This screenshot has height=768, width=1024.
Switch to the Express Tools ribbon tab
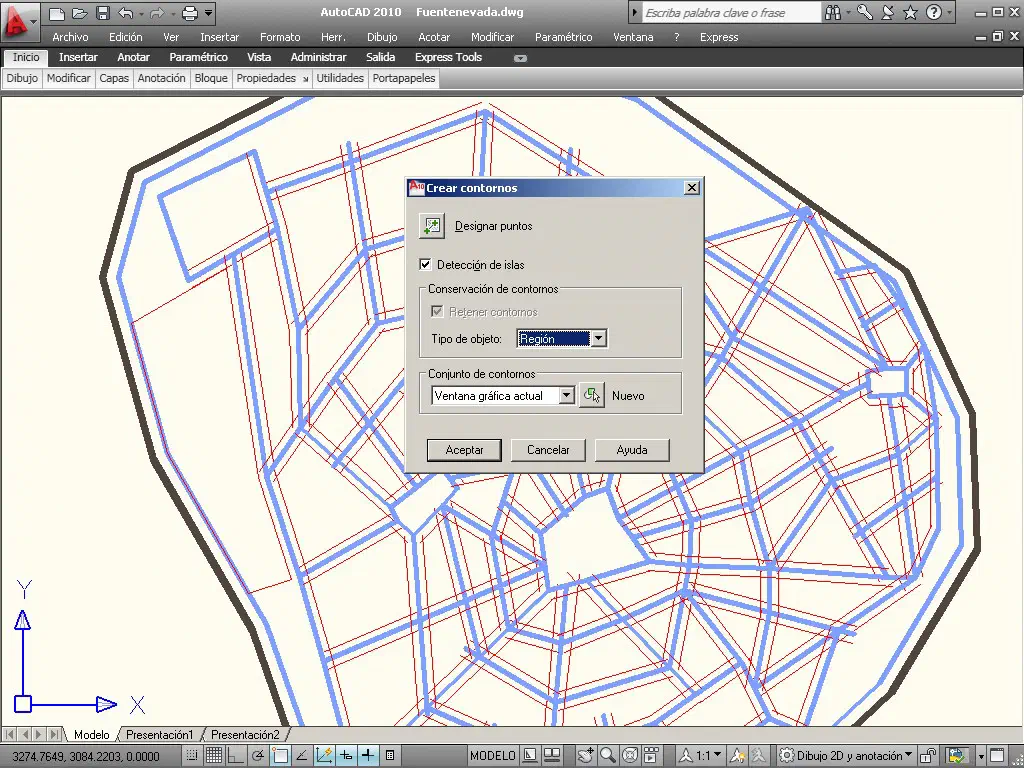pyautogui.click(x=448, y=57)
